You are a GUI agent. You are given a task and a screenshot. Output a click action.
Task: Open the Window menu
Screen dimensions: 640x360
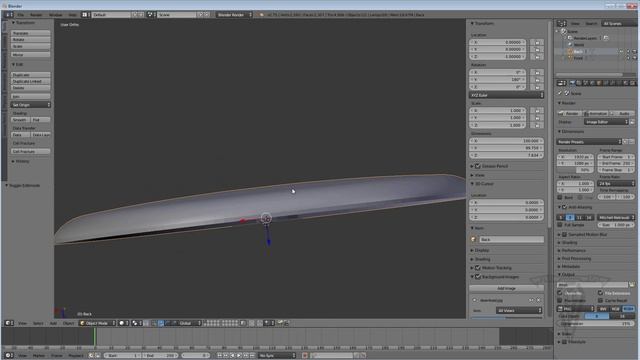pyautogui.click(x=56, y=15)
